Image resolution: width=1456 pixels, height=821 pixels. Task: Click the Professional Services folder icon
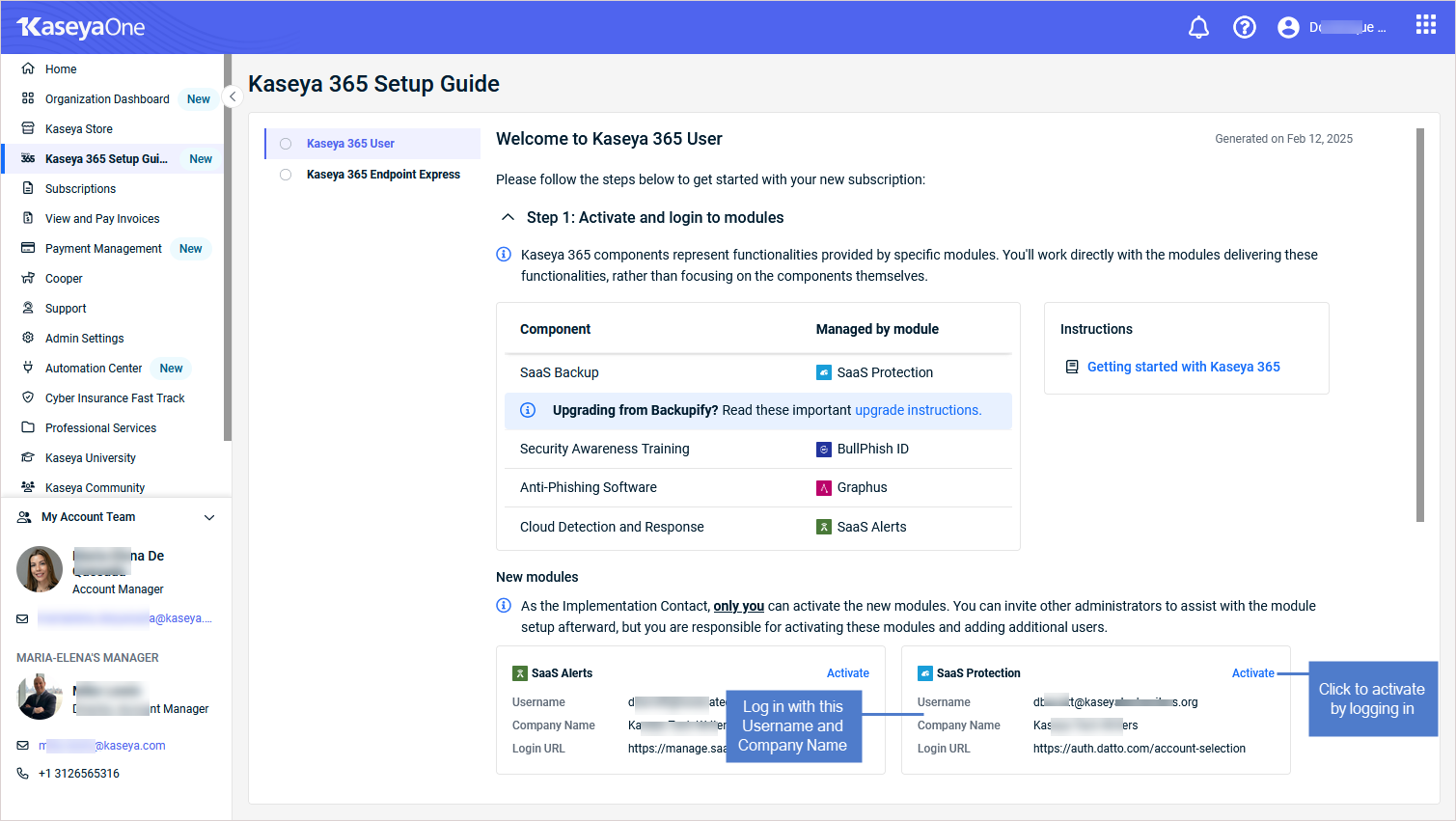(x=28, y=427)
